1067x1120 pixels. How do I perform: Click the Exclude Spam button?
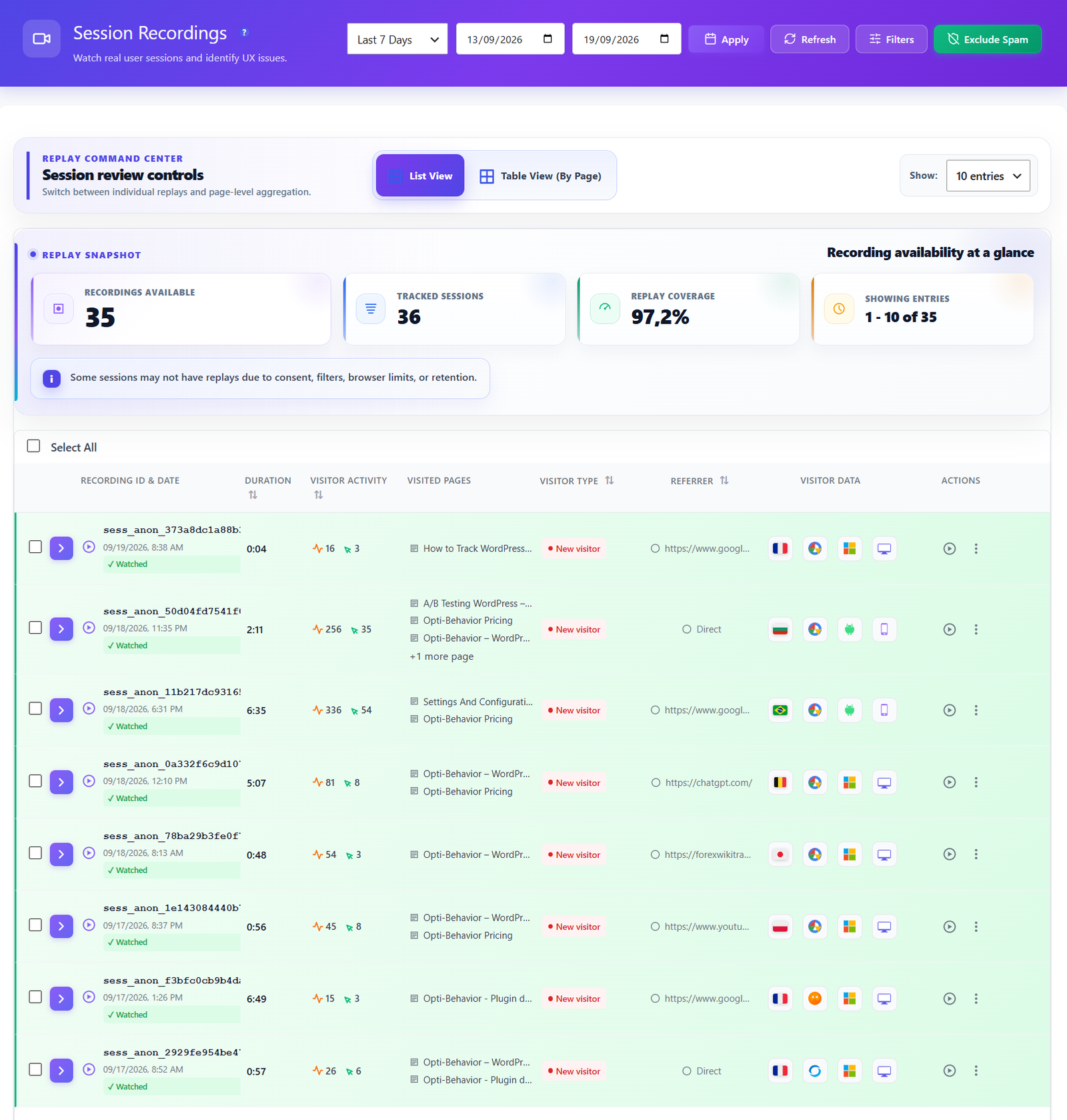[988, 39]
